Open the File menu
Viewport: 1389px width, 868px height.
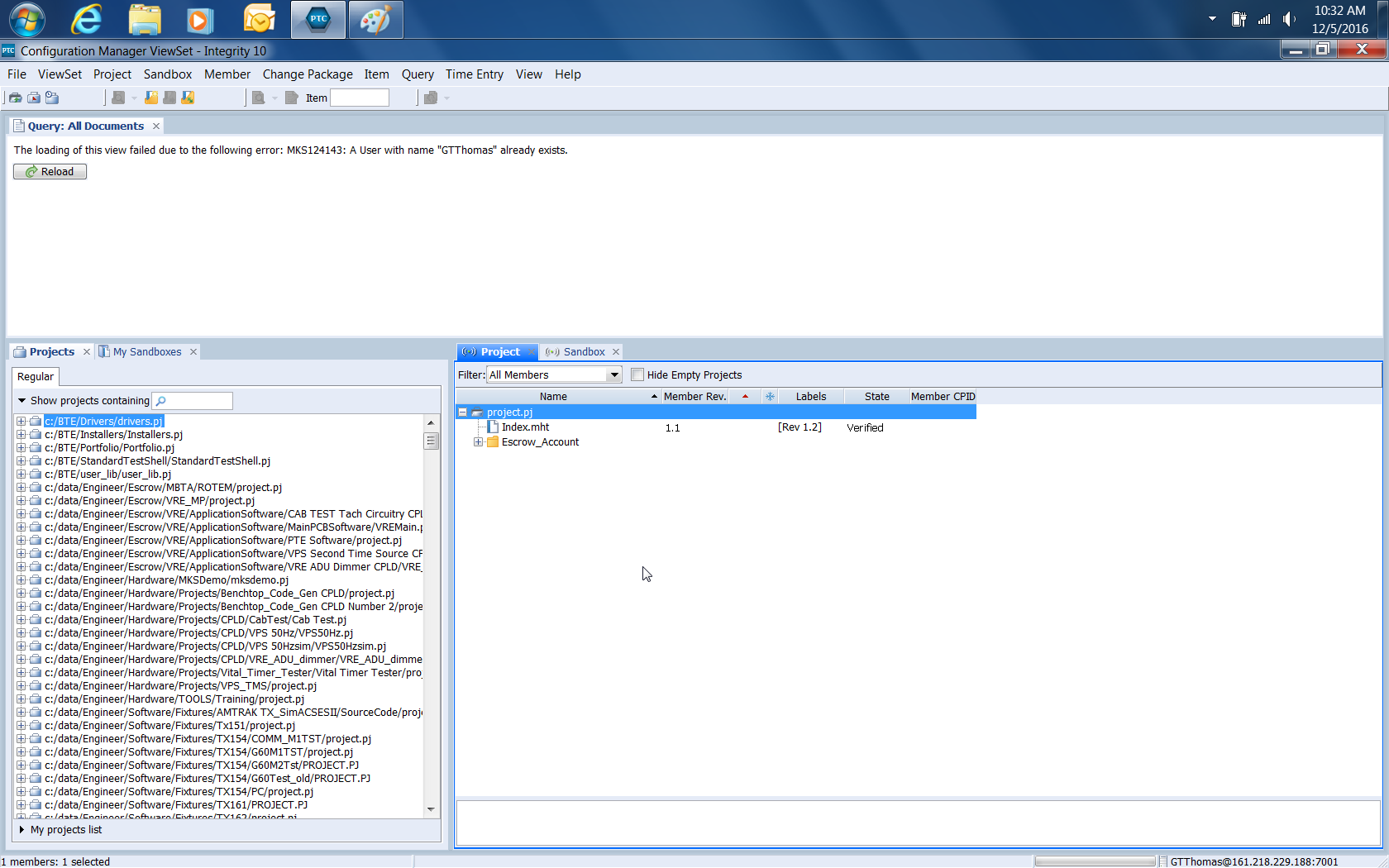tap(17, 74)
